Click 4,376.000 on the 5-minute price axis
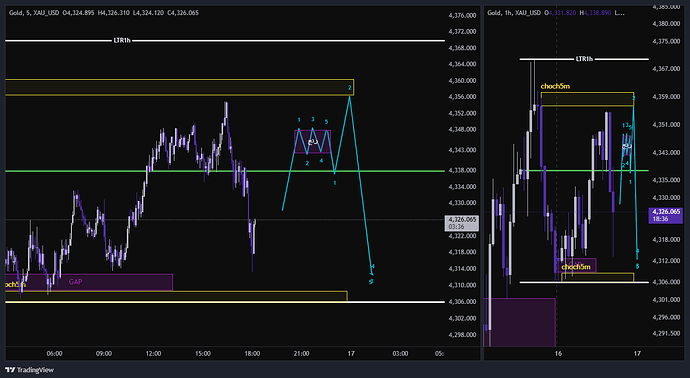Image resolution: width=690 pixels, height=378 pixels. [462, 15]
